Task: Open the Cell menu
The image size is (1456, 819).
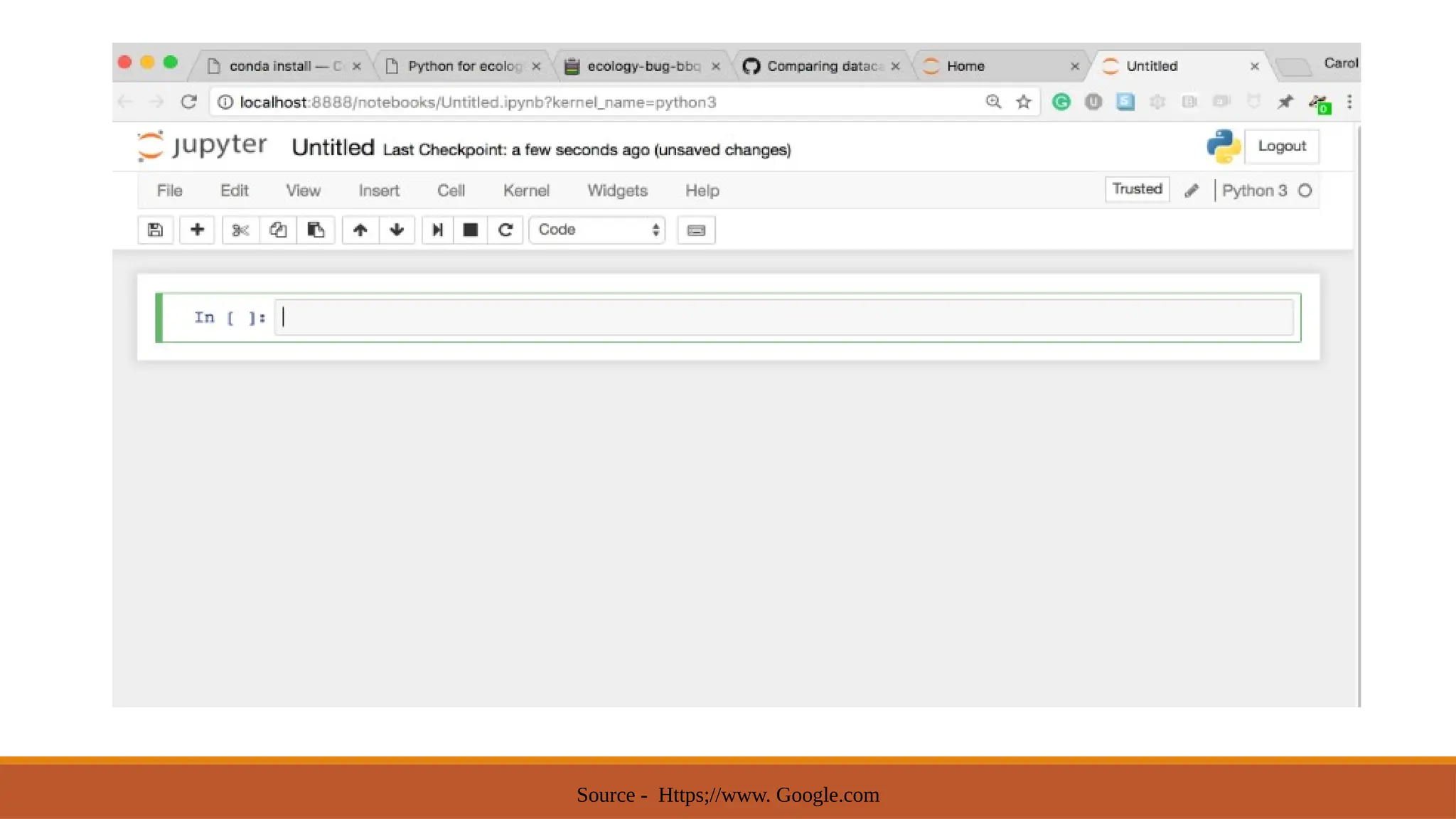Action: [x=451, y=191]
